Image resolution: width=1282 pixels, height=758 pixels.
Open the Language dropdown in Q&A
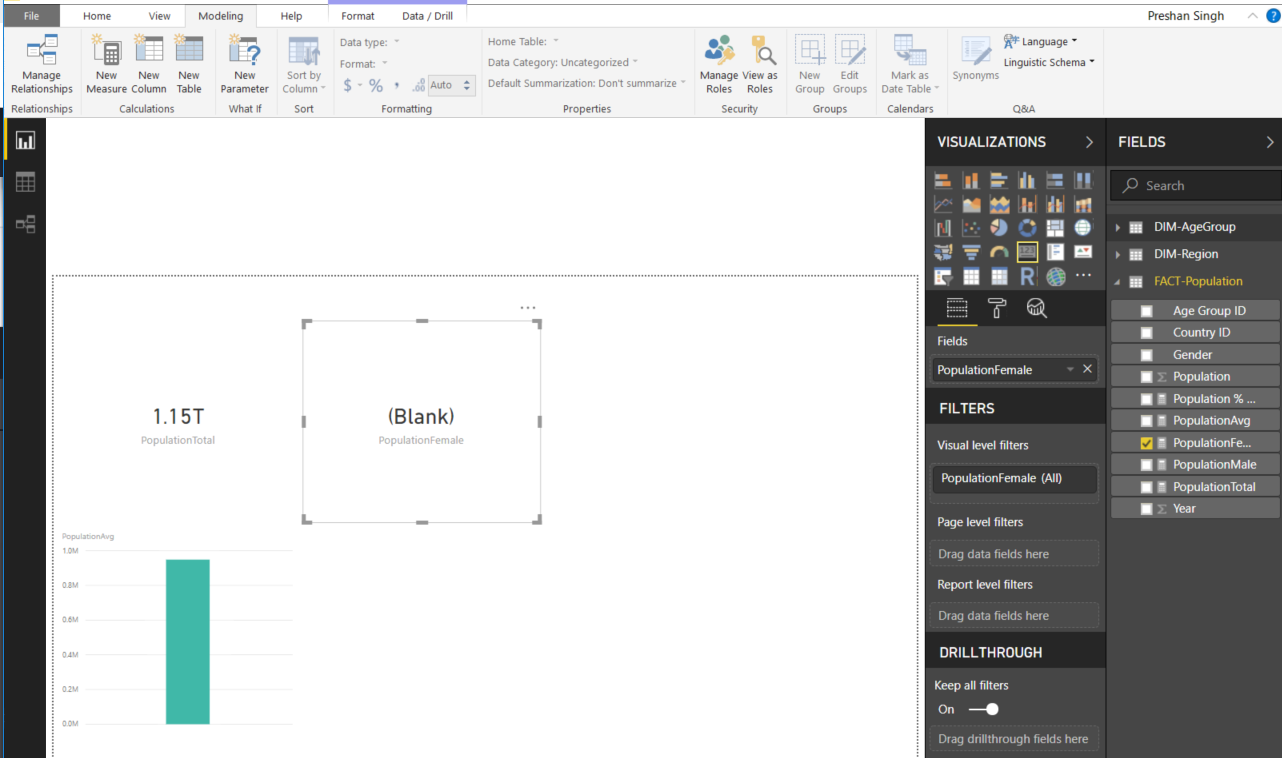coord(1041,42)
